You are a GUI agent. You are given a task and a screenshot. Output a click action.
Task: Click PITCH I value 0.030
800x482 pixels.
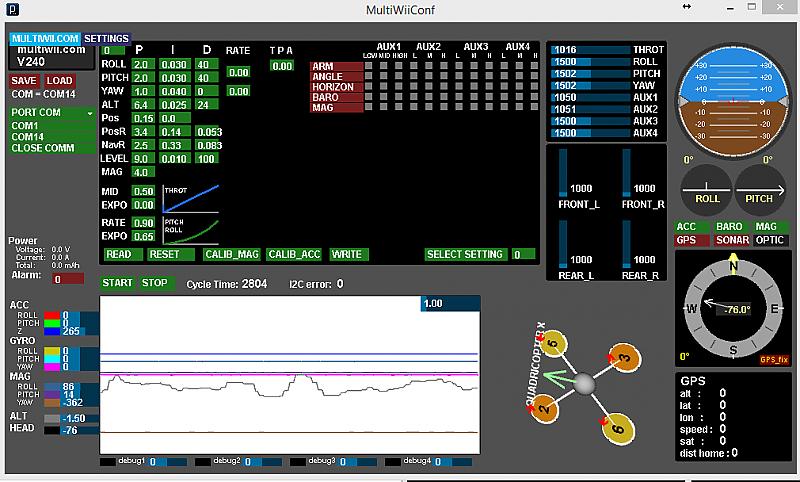coord(175,78)
